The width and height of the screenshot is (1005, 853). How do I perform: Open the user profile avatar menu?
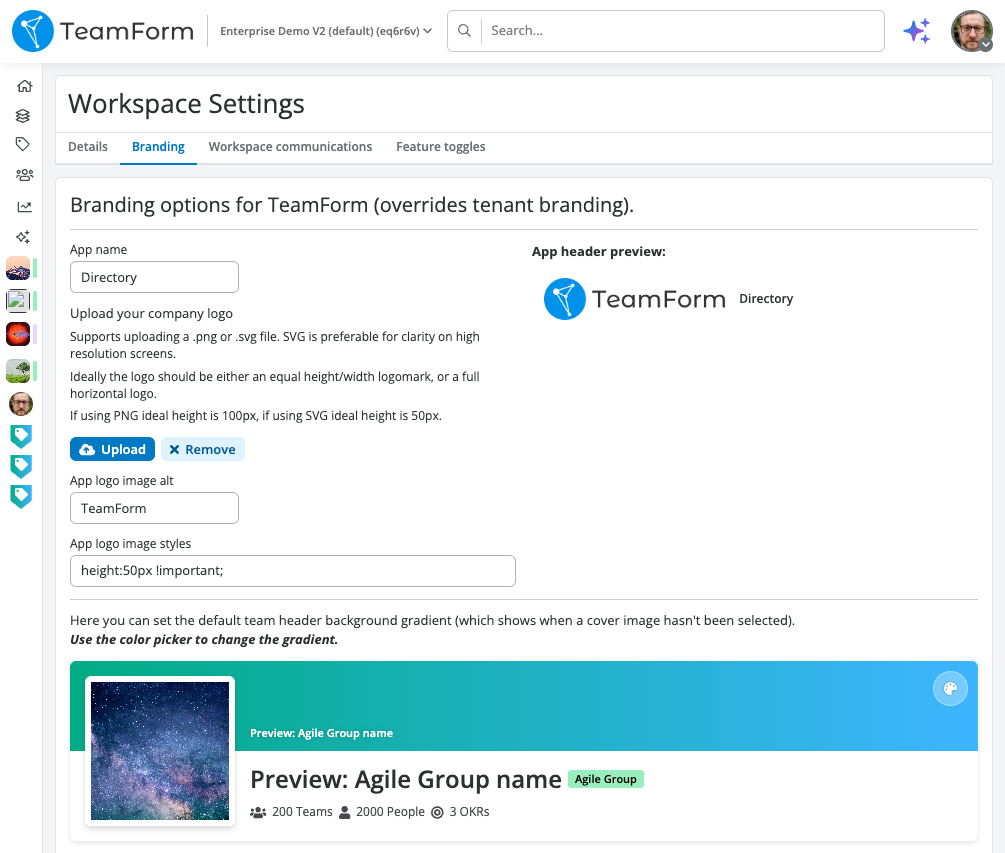click(x=972, y=31)
